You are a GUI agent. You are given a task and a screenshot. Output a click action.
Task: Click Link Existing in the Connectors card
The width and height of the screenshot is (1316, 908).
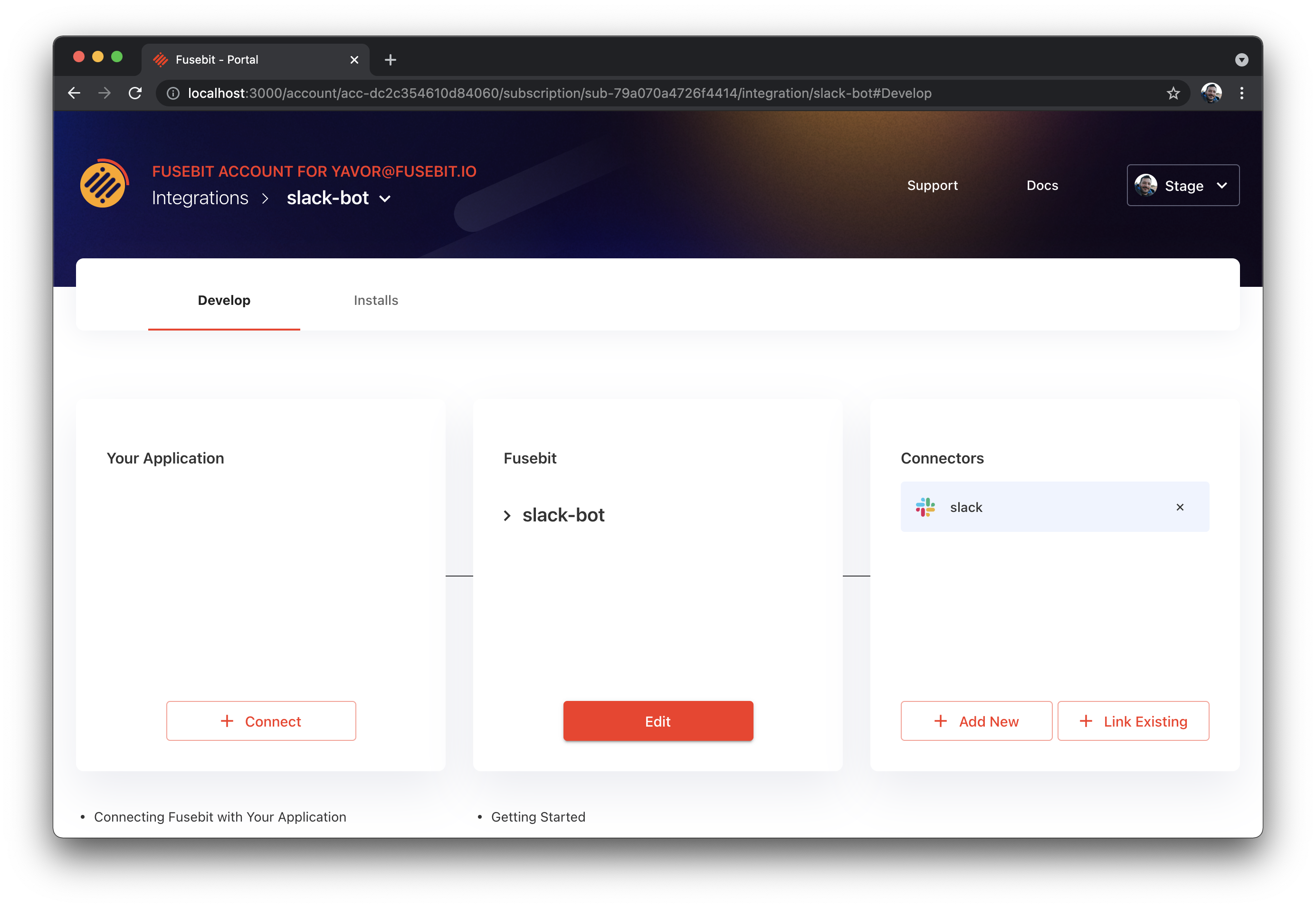point(1133,721)
